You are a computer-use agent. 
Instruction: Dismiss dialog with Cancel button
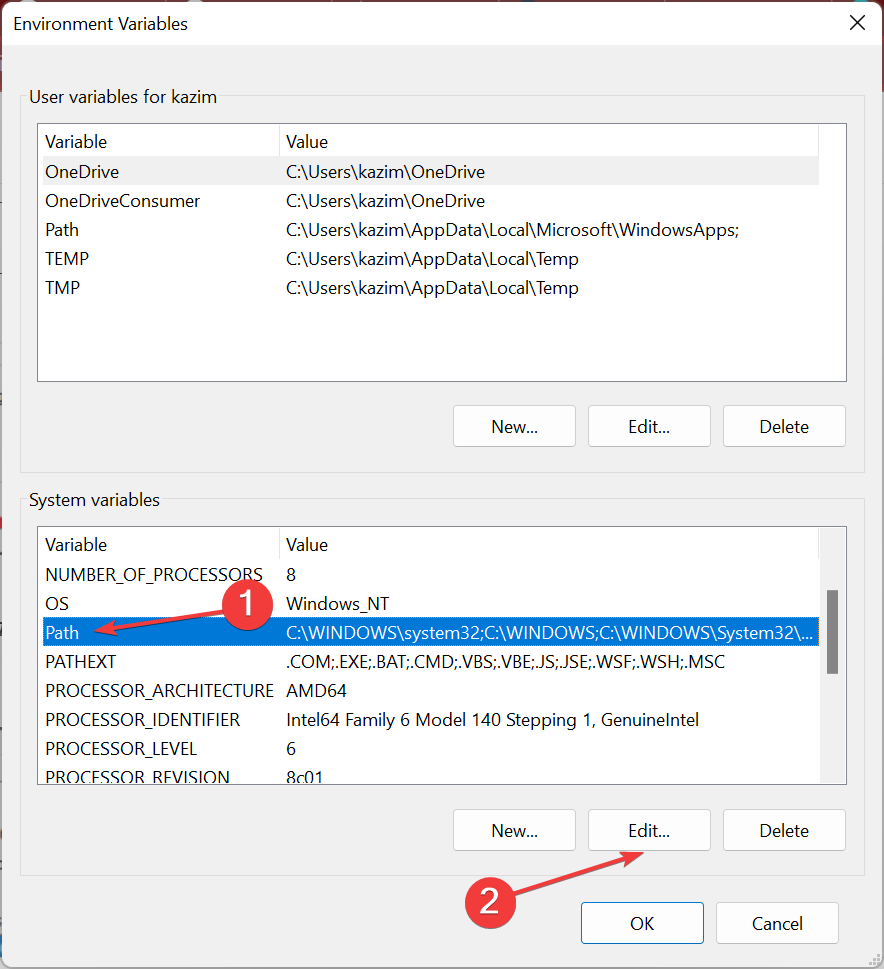point(777,923)
